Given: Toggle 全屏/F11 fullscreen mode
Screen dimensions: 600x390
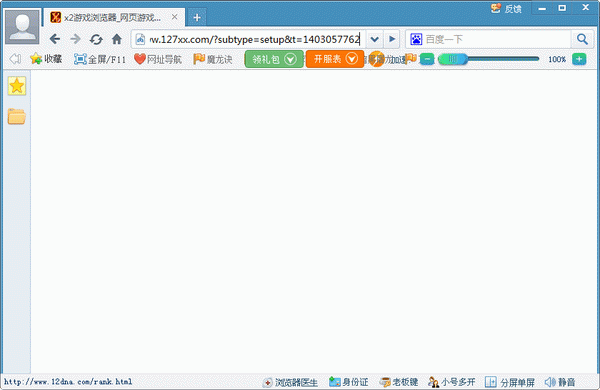Looking at the screenshot, I should [x=100, y=59].
